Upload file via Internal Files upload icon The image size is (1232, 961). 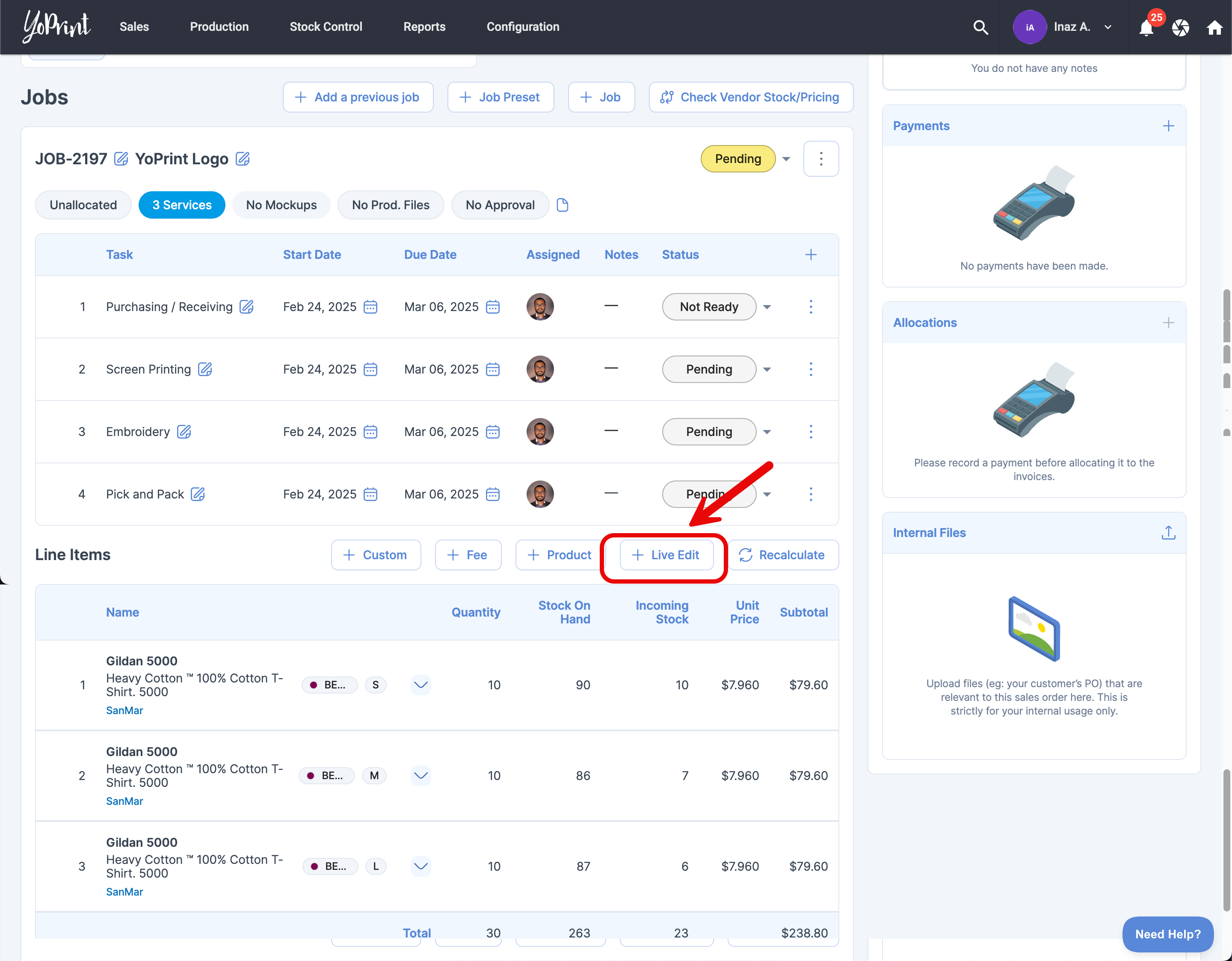1168,532
